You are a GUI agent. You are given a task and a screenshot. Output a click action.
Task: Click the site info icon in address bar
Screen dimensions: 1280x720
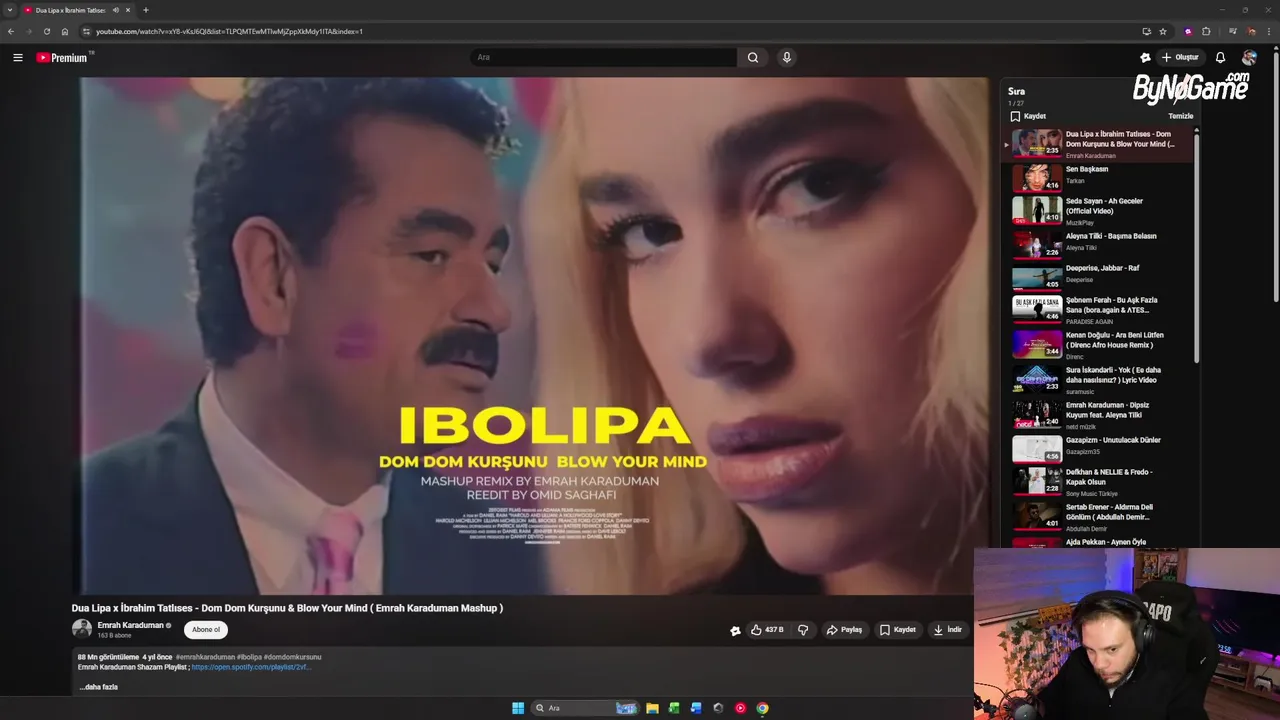point(86,31)
